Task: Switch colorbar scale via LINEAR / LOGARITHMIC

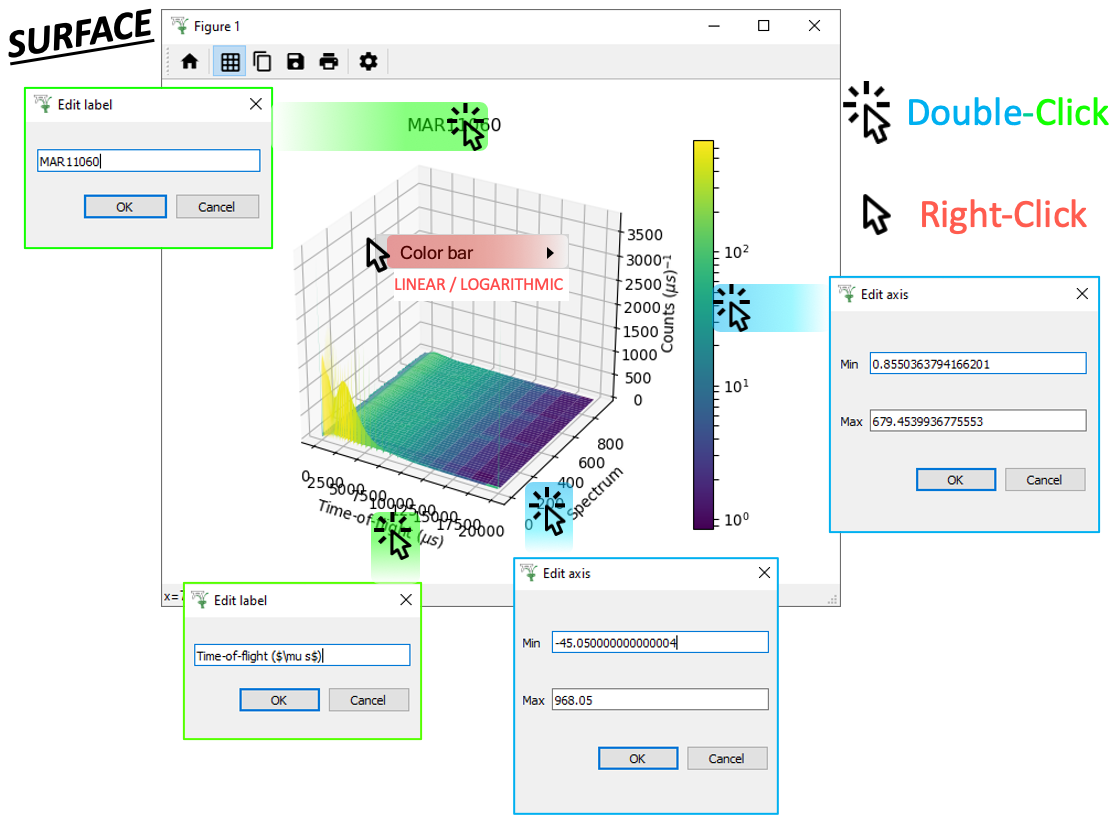Action: coord(477,285)
